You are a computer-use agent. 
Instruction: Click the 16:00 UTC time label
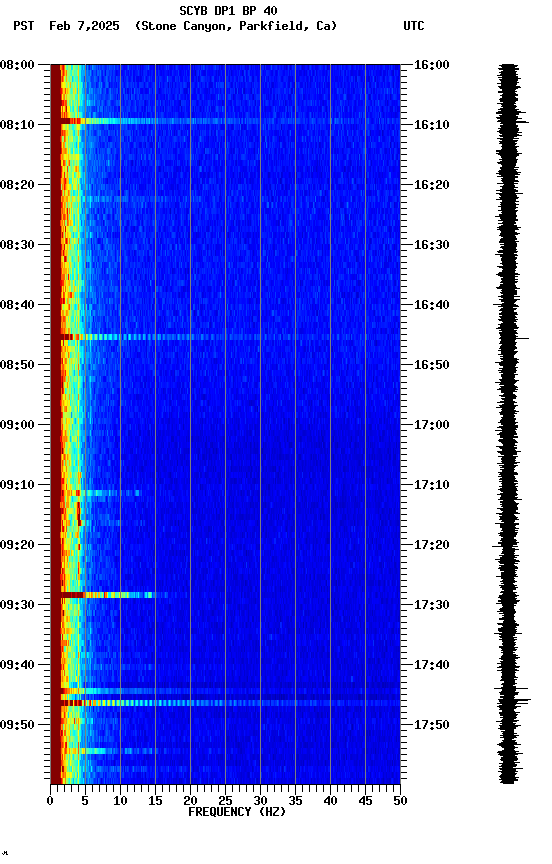click(x=432, y=65)
